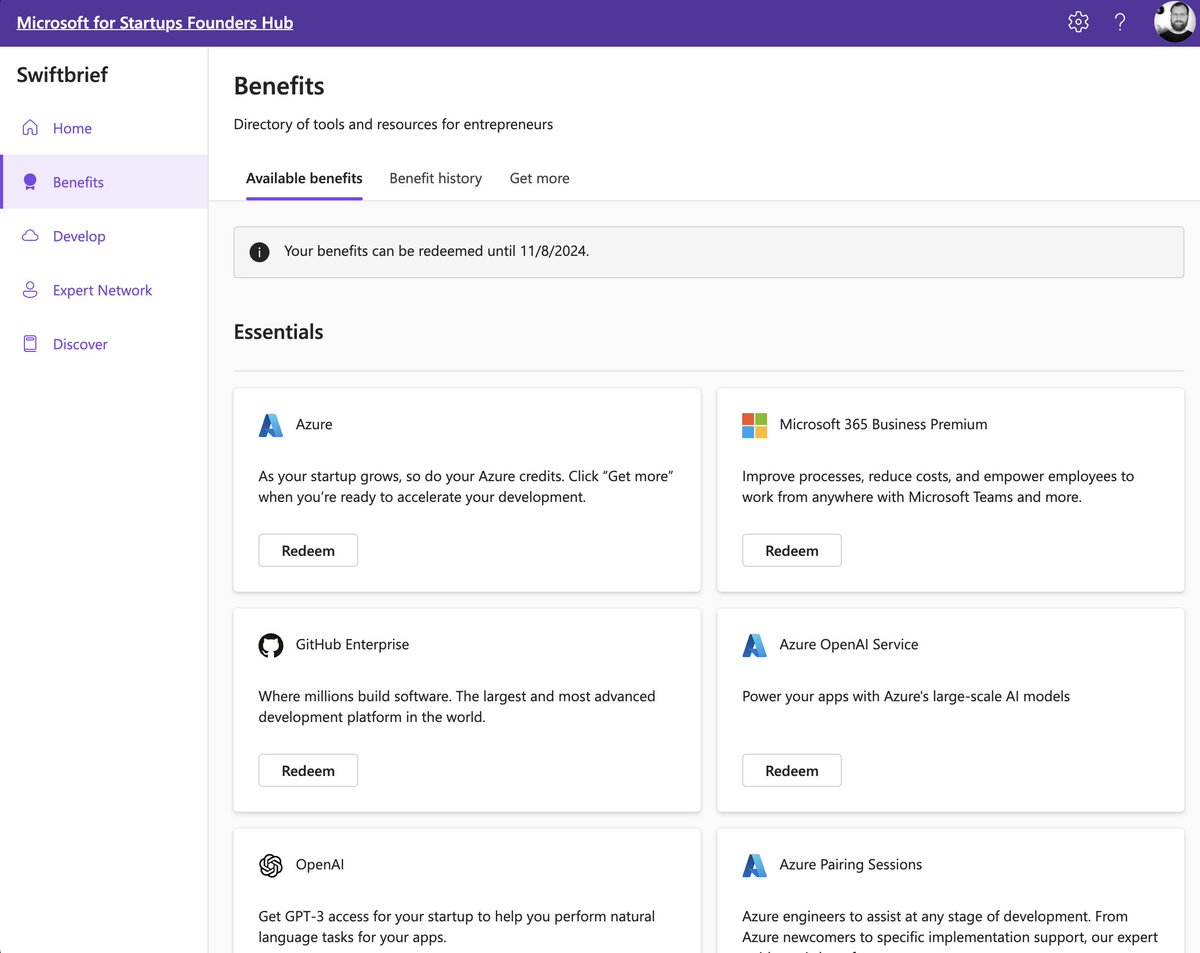Image resolution: width=1200 pixels, height=953 pixels.
Task: Go to Home in the sidebar
Action: pos(104,128)
